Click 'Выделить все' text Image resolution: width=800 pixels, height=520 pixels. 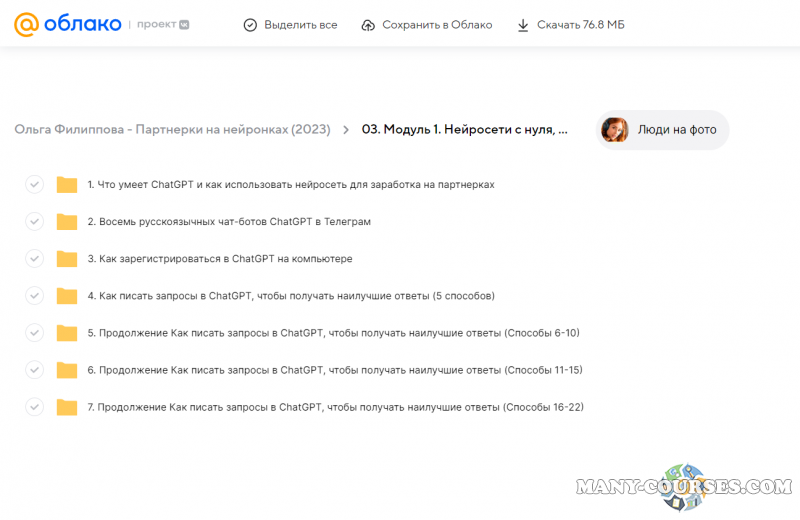[300, 25]
